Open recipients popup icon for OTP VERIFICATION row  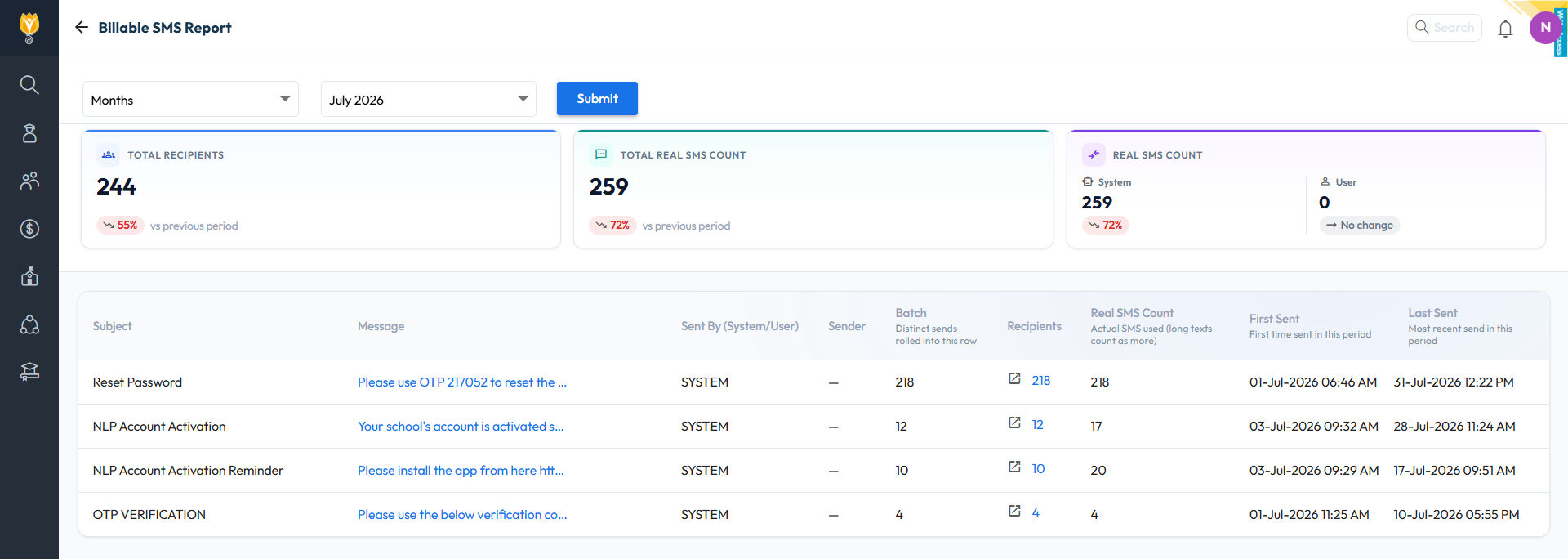(1014, 512)
